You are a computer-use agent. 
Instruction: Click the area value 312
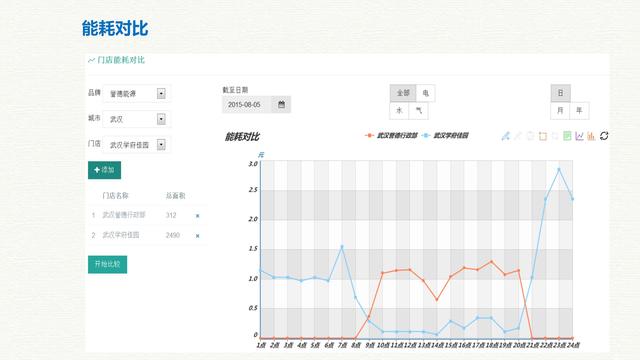coord(171,215)
